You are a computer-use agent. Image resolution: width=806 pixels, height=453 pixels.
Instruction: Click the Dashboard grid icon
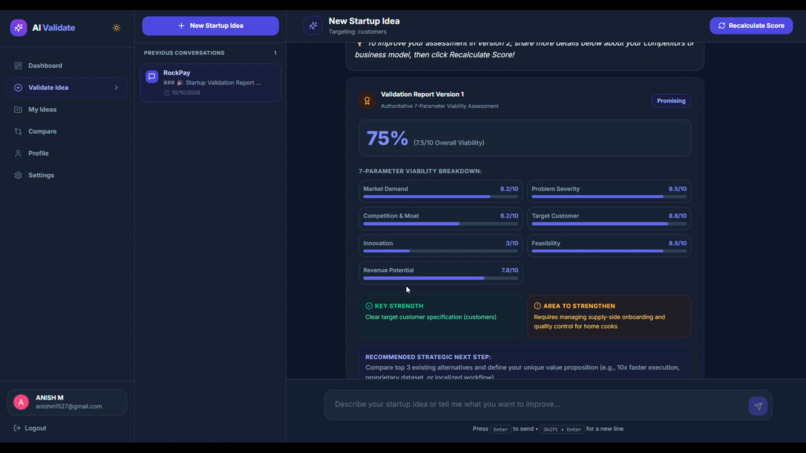(18, 66)
